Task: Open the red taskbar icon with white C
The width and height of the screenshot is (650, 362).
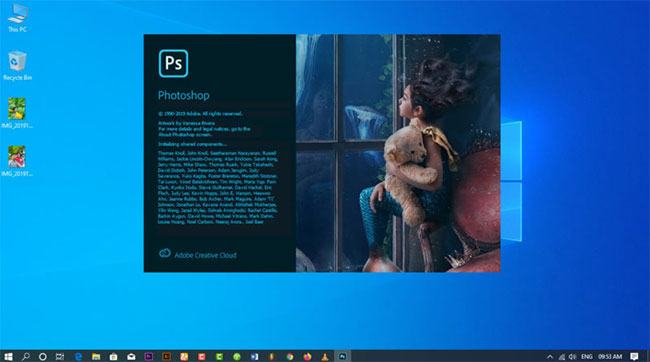Action: click(201, 356)
